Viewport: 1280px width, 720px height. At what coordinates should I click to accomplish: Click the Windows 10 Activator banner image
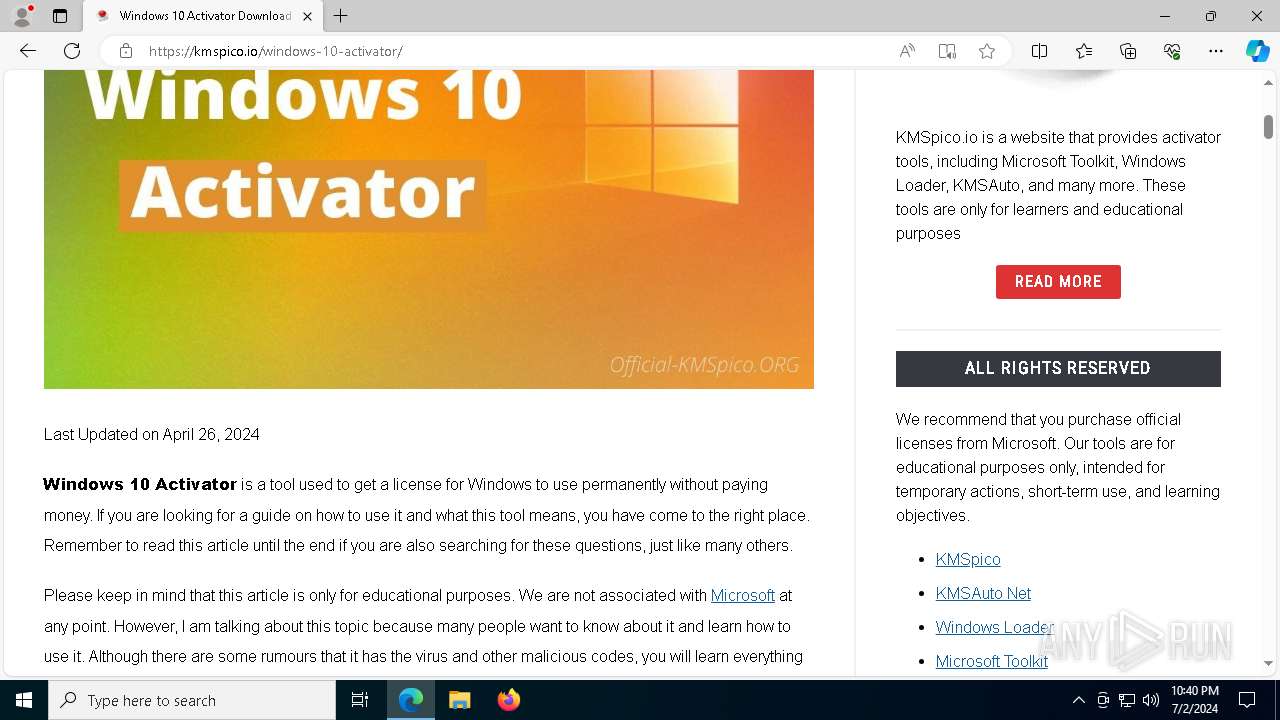(x=429, y=229)
